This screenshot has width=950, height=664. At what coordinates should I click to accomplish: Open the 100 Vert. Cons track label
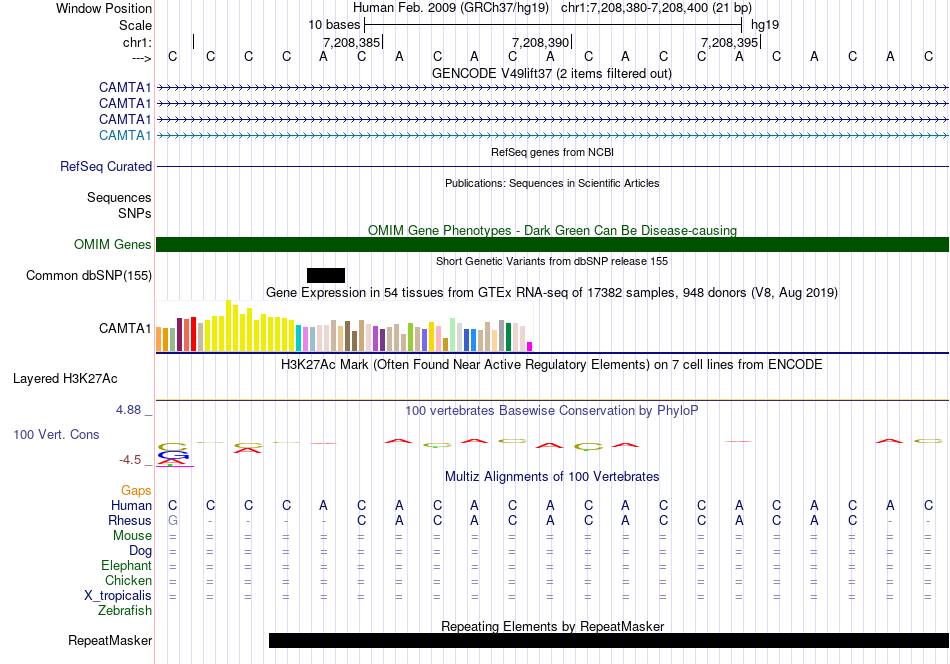(x=56, y=434)
